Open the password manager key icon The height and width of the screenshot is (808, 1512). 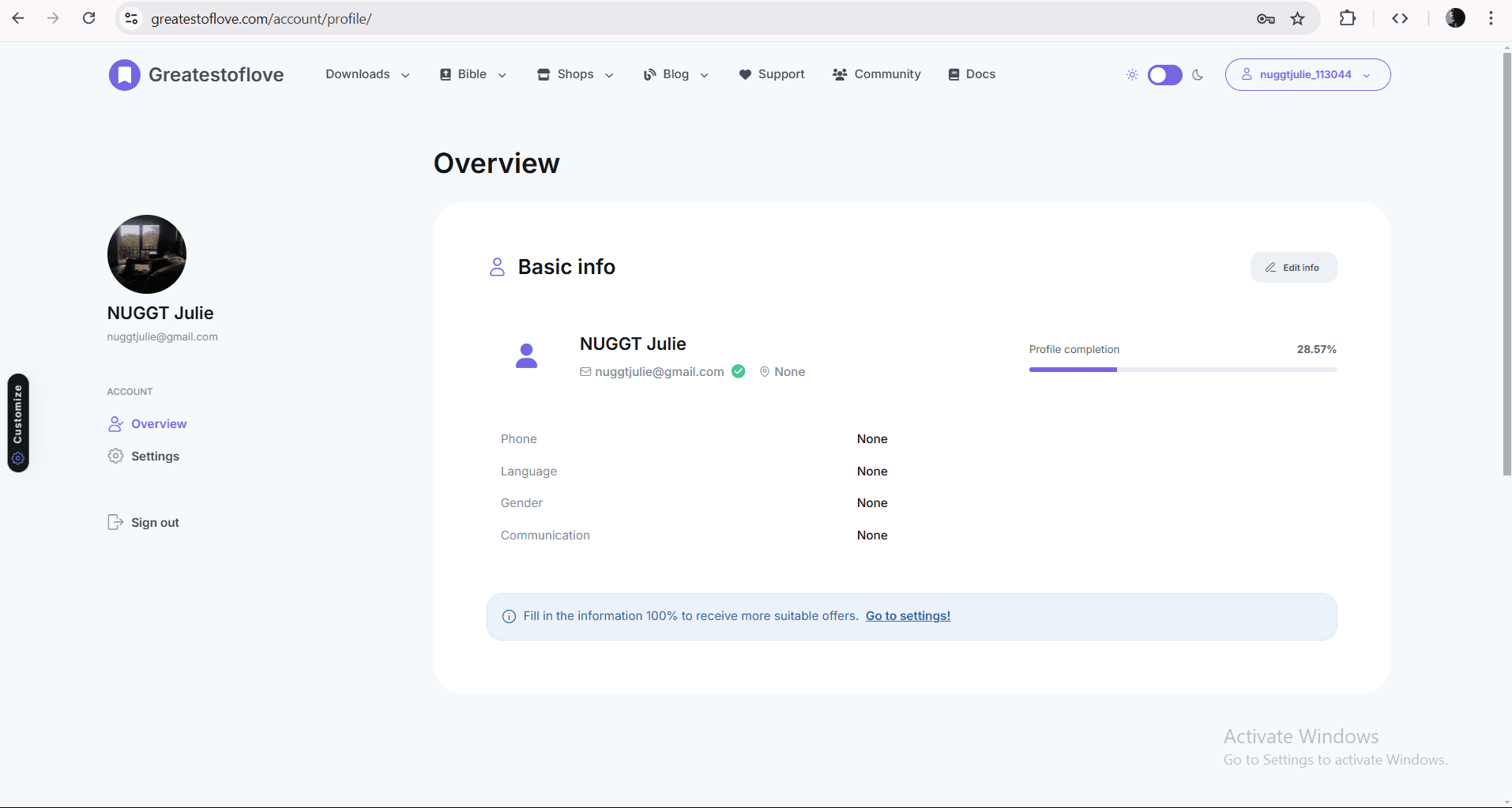[1266, 19]
